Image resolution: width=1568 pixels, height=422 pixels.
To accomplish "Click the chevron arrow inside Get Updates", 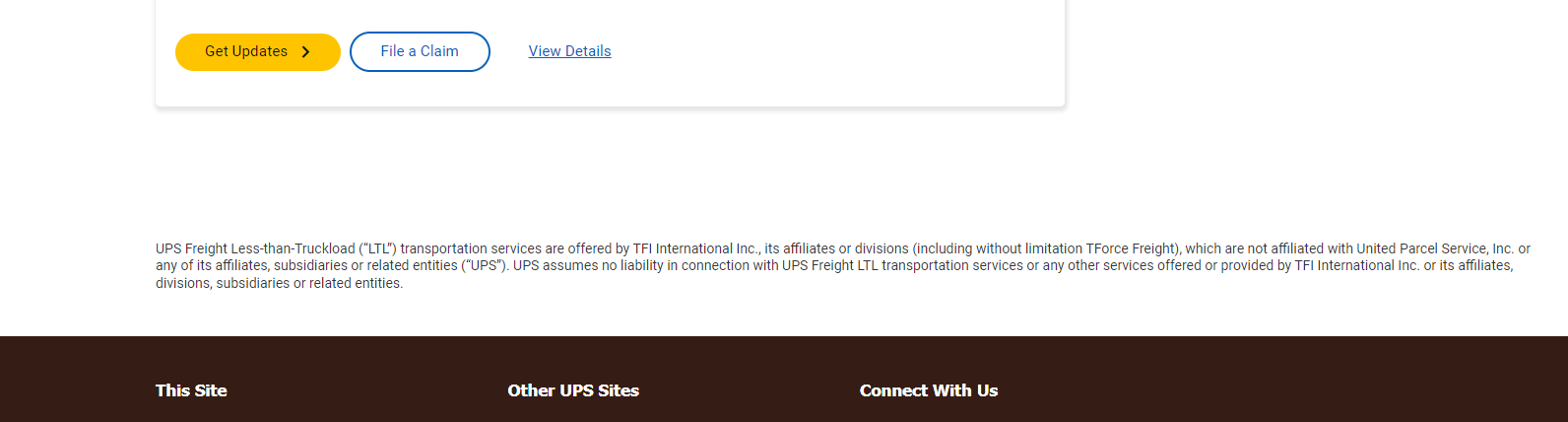I will pyautogui.click(x=305, y=52).
